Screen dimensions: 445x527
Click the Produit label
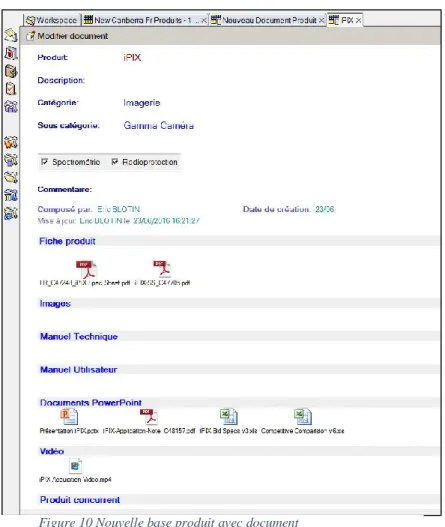pos(52,57)
